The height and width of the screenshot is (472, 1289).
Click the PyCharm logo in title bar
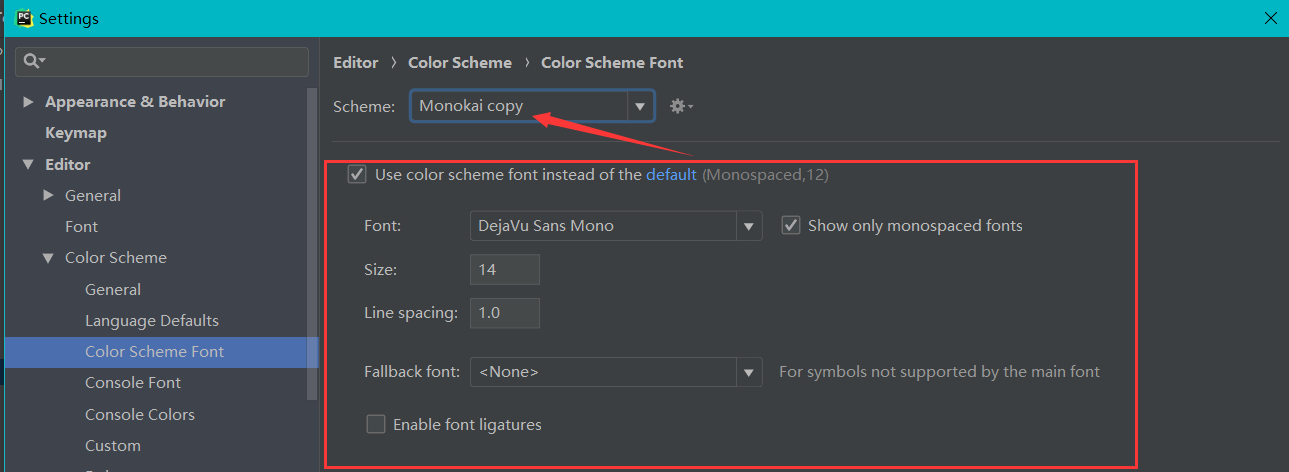click(22, 18)
